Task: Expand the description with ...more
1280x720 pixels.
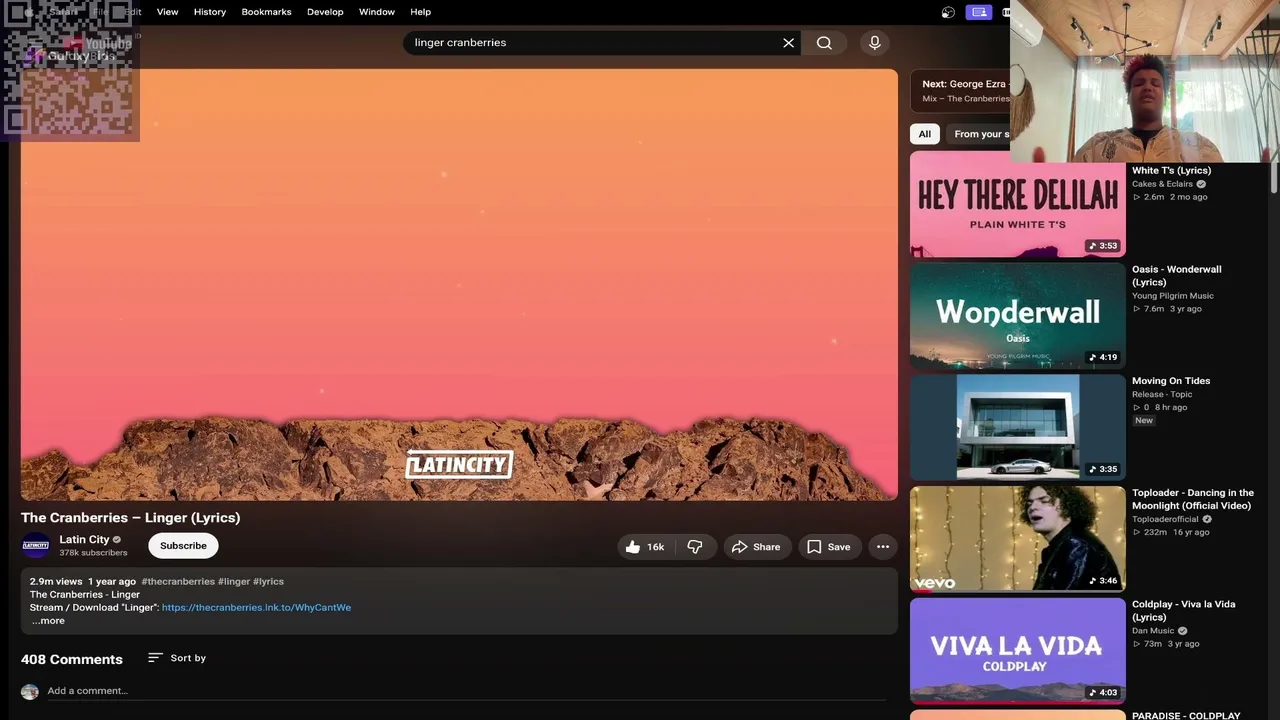Action: tap(47, 621)
